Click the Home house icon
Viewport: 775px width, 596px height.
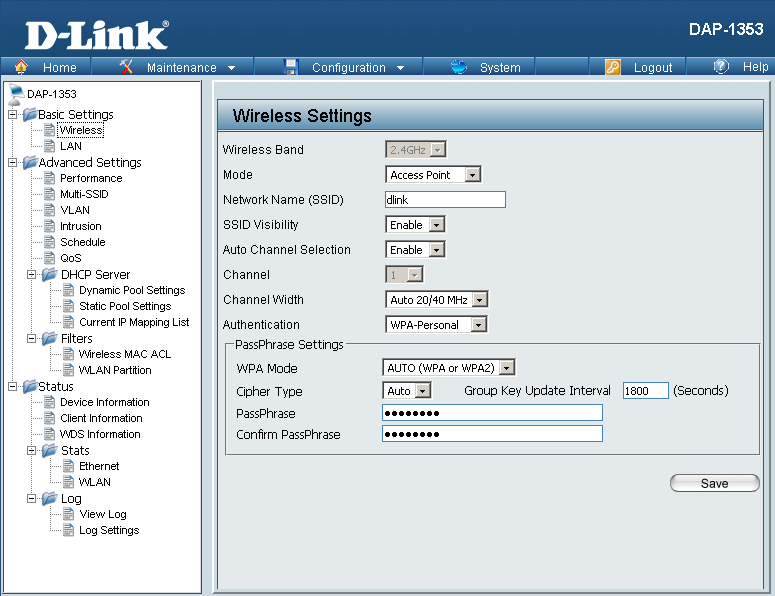point(21,66)
